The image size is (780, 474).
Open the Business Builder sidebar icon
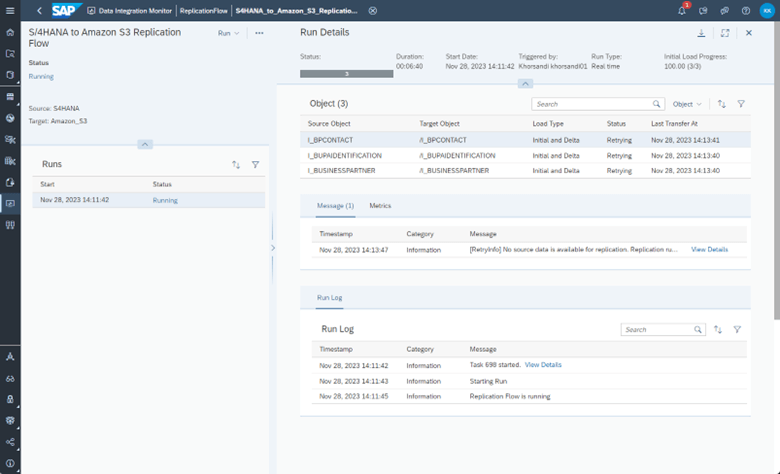[x=10, y=139]
